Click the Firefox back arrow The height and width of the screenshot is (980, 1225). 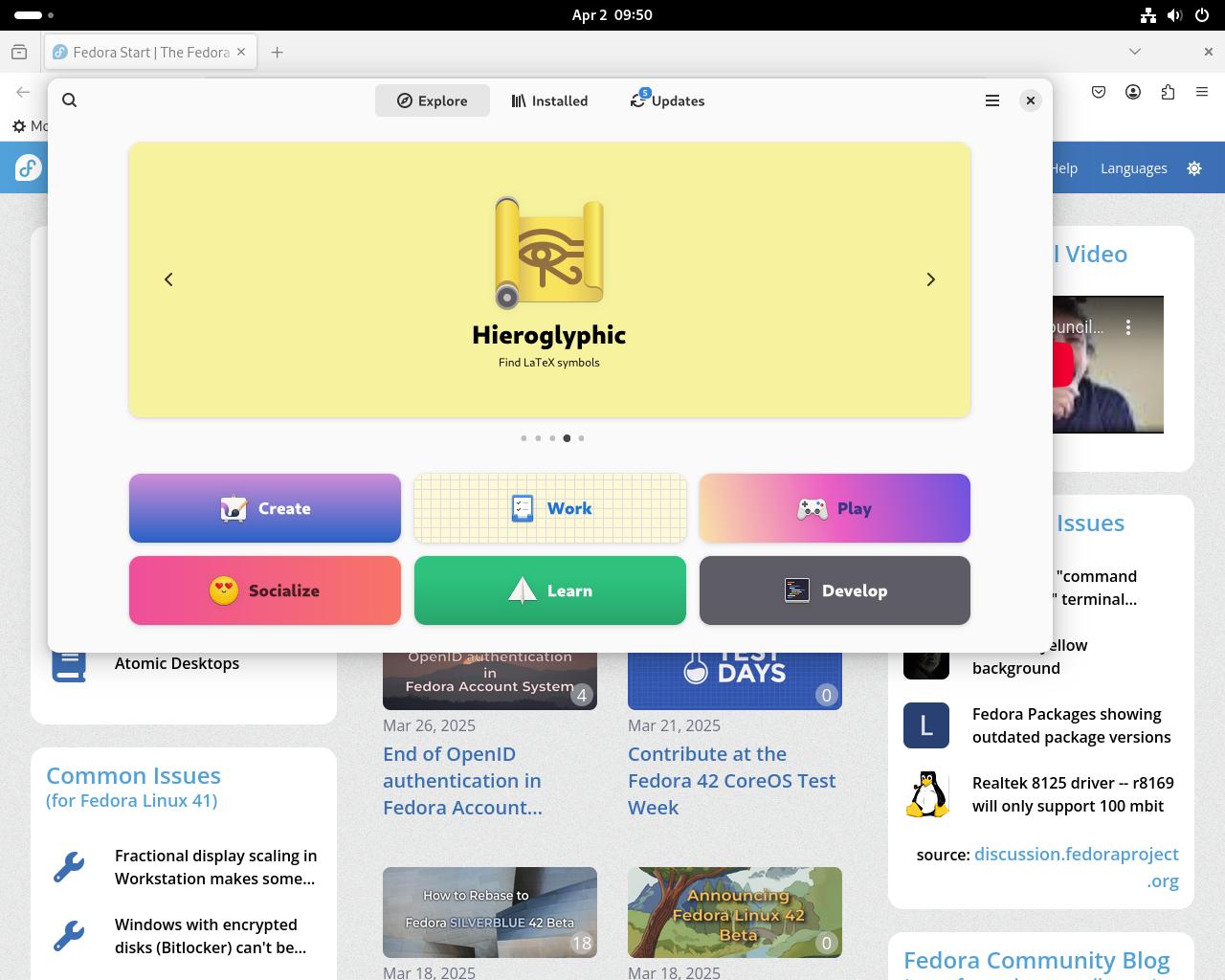(23, 92)
